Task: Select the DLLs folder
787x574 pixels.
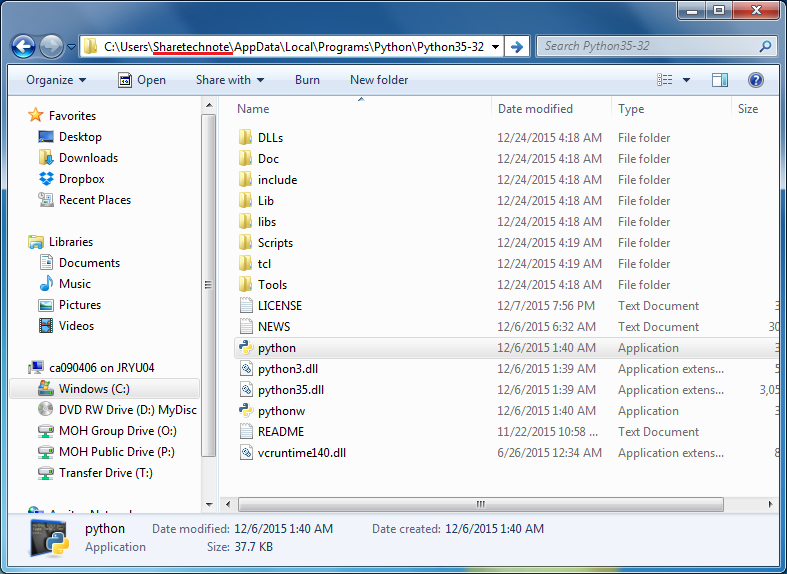Action: pos(260,137)
